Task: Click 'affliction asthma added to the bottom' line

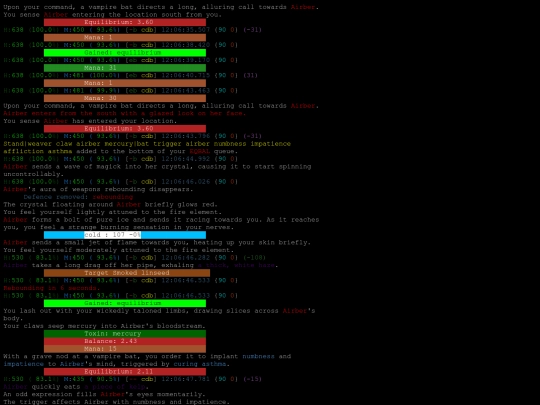Action: pos(121,151)
